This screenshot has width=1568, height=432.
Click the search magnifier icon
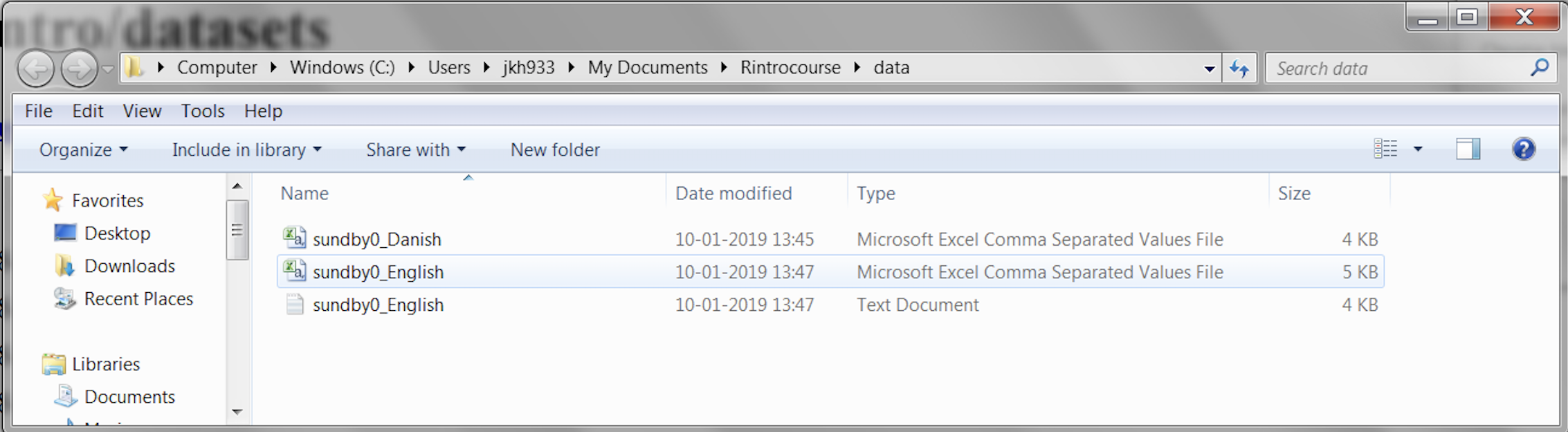click(x=1540, y=68)
